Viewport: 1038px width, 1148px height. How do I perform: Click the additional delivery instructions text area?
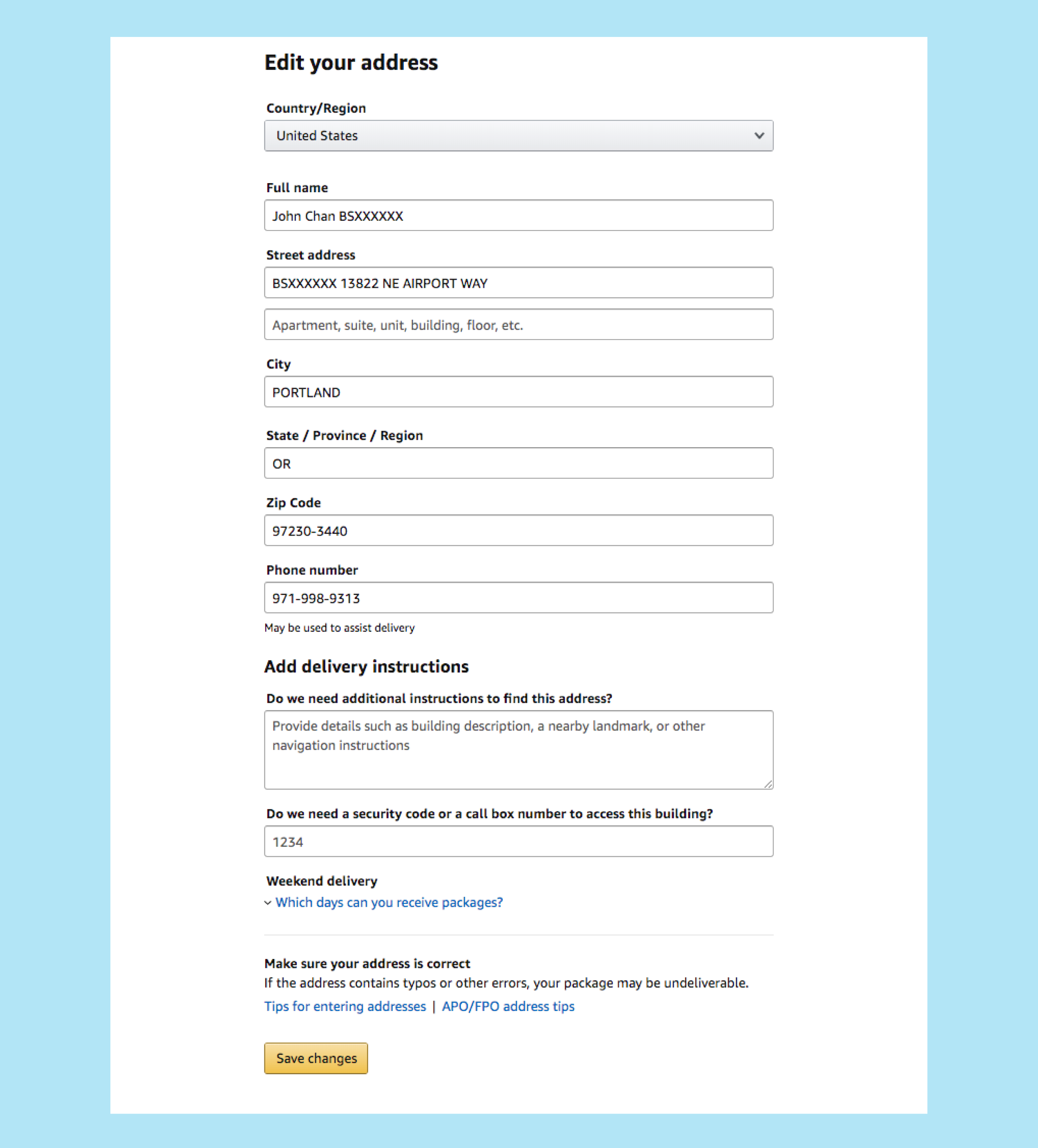click(x=518, y=749)
